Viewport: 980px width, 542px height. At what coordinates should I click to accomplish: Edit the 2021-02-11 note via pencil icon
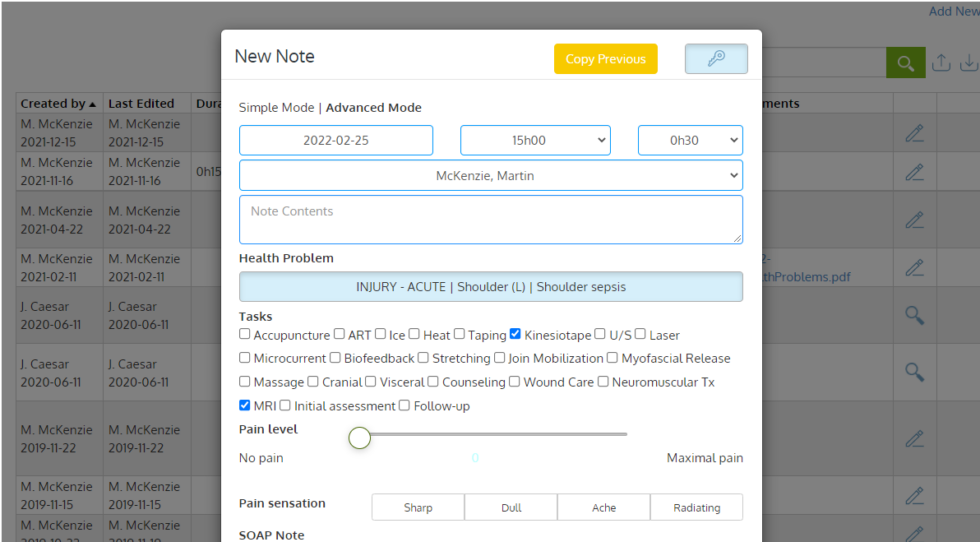point(914,268)
